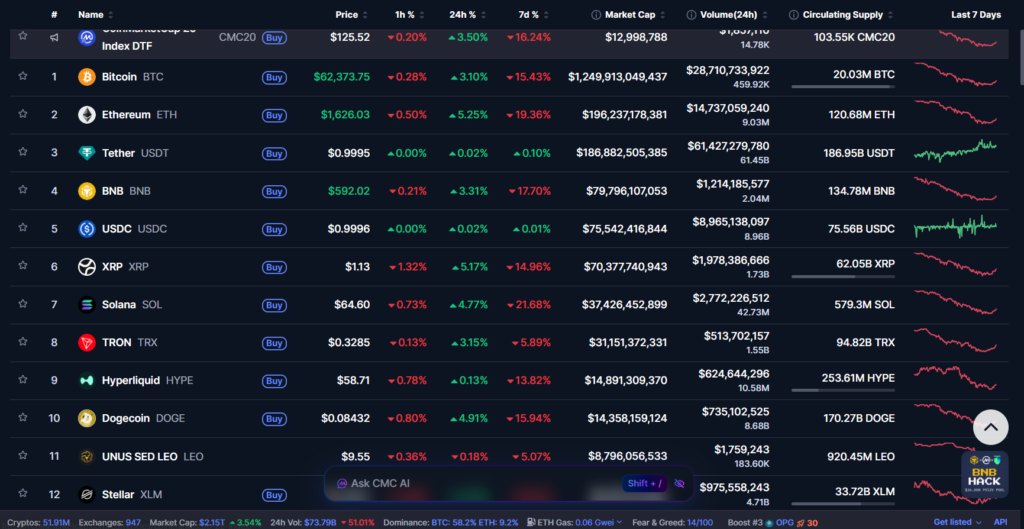Open the BNB HACK promo banner
Viewport: 1024px width, 529px height.
click(x=984, y=474)
